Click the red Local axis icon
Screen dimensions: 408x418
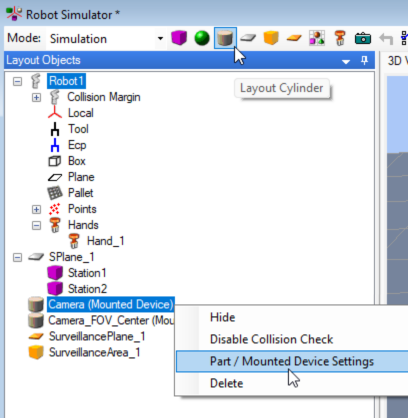point(55,113)
